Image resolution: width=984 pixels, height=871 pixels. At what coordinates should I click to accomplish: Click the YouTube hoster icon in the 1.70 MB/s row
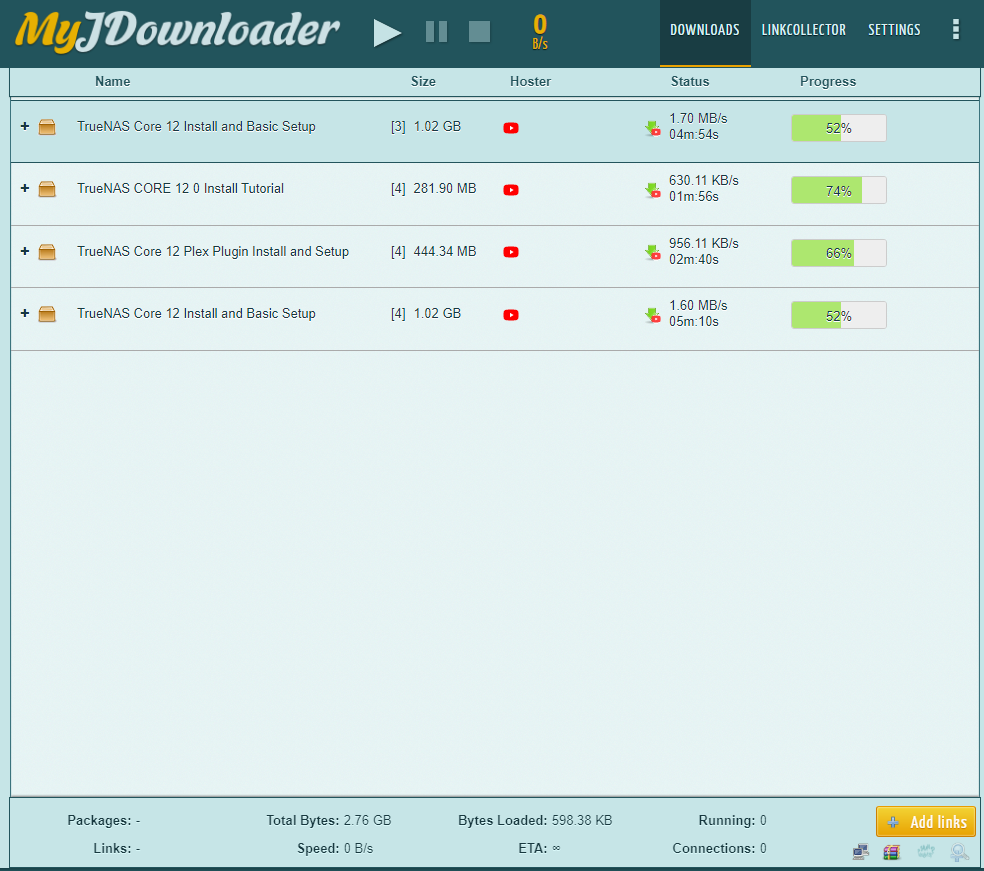(x=511, y=128)
